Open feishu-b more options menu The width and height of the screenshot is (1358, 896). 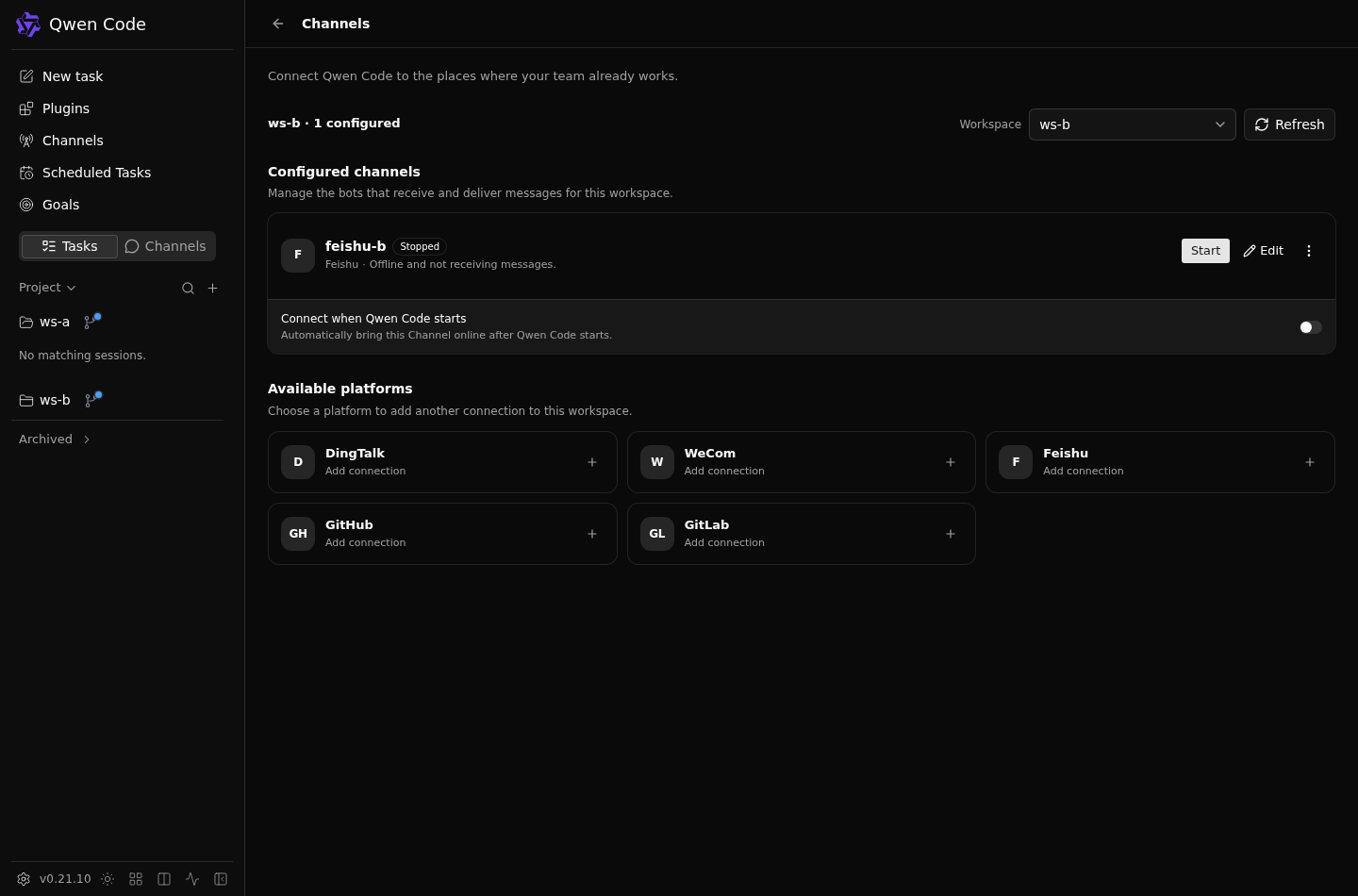[x=1309, y=251]
